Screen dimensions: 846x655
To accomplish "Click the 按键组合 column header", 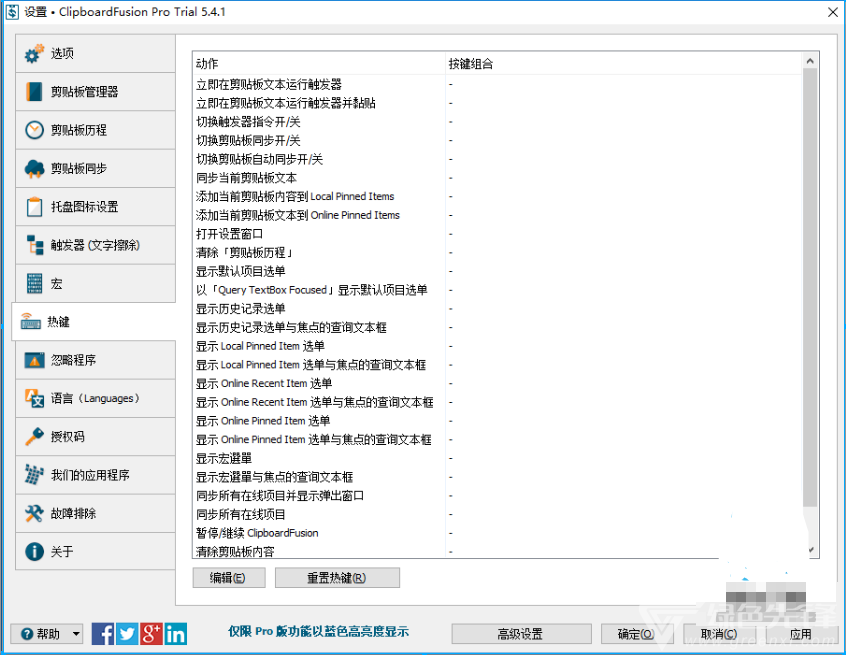I will click(623, 64).
